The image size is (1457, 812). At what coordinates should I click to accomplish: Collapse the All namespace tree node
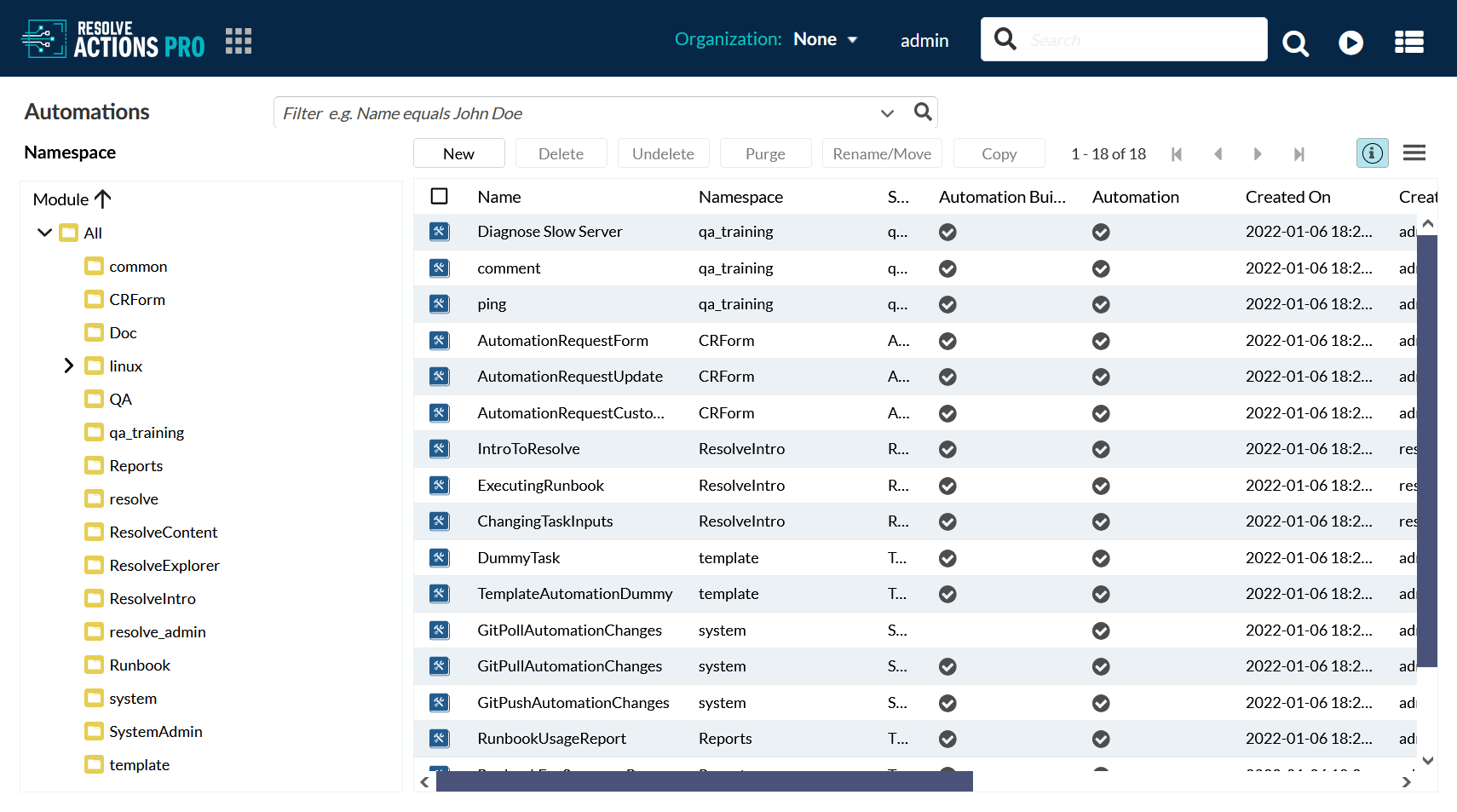coord(44,233)
